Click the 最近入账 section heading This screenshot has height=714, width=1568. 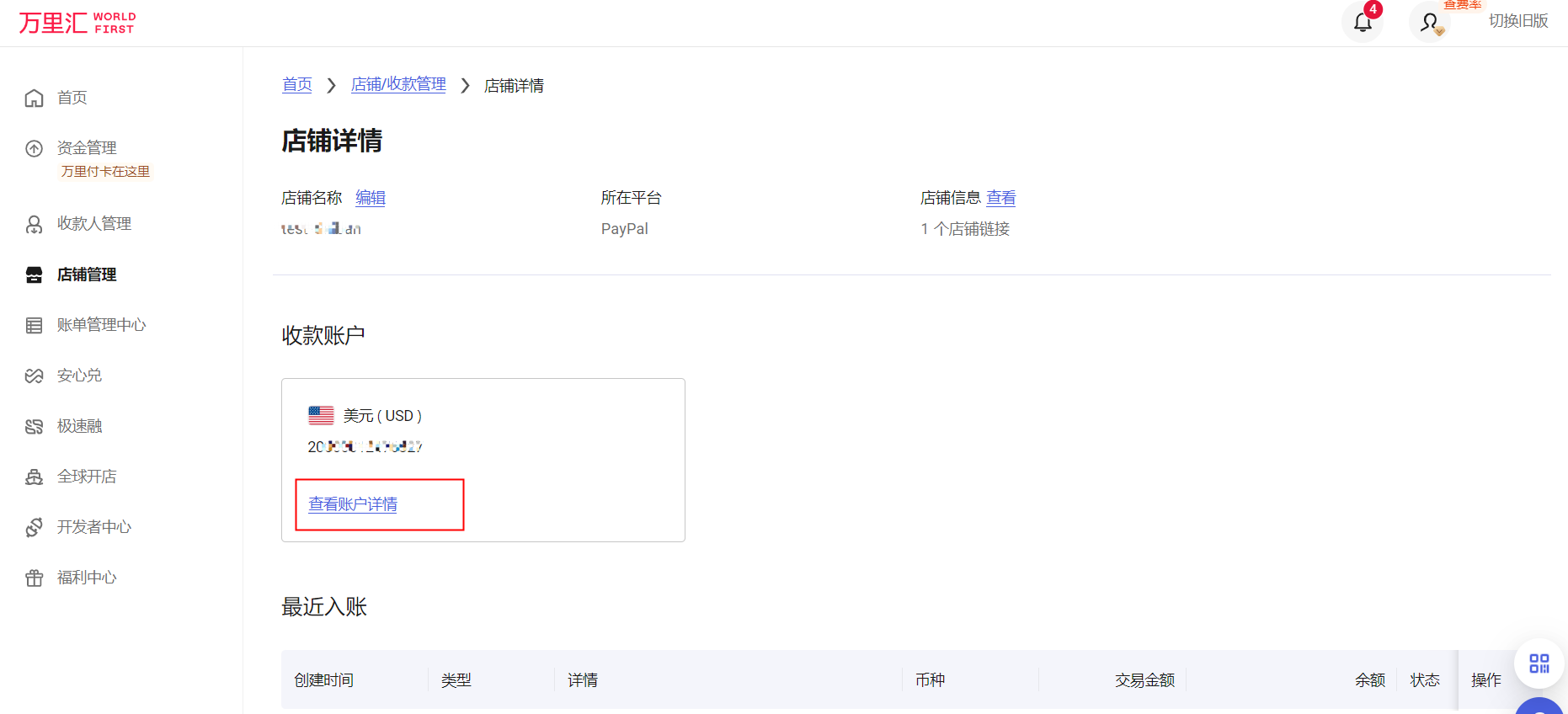[x=324, y=607]
